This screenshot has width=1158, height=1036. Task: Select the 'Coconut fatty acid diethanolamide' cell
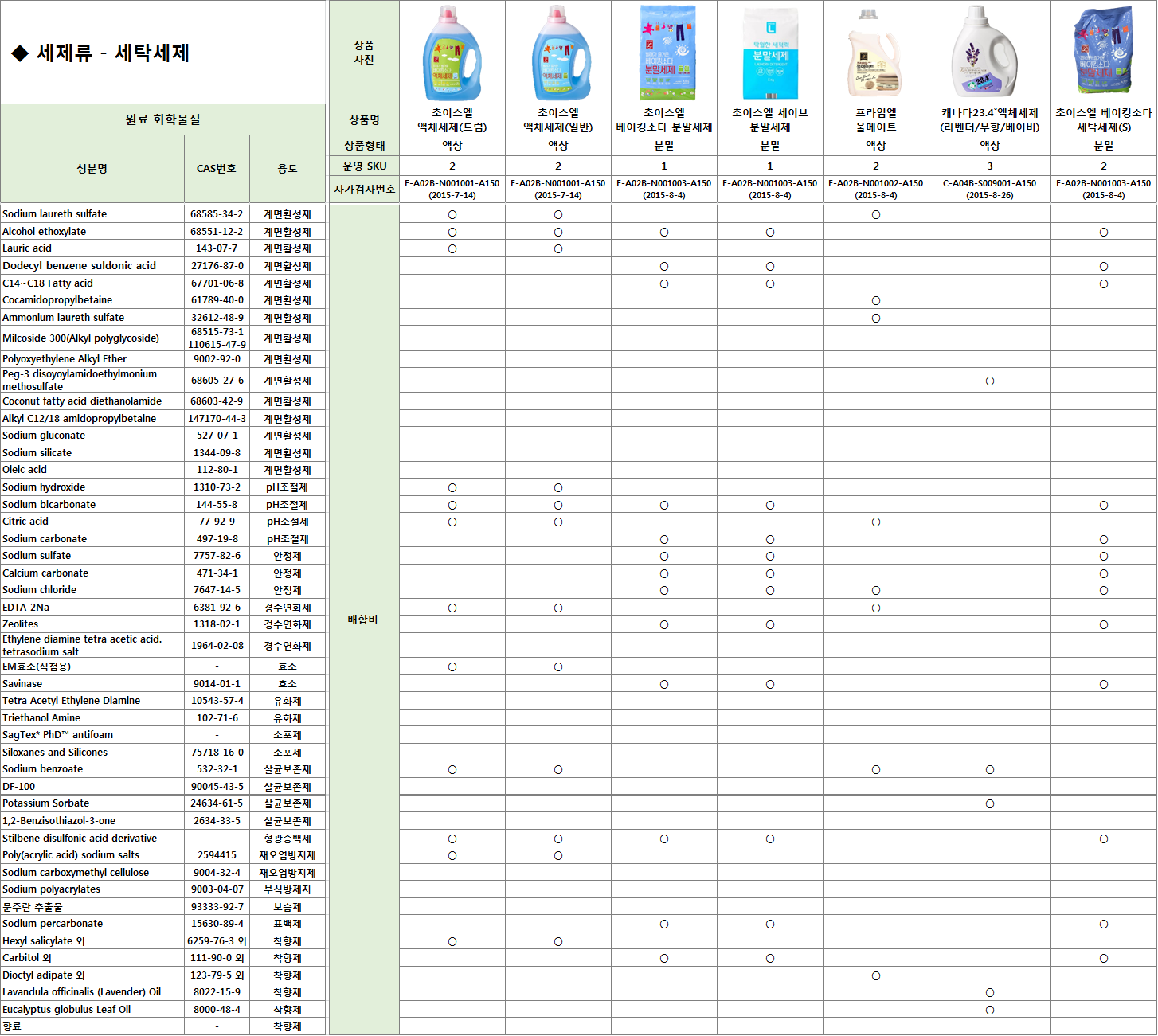(92, 401)
